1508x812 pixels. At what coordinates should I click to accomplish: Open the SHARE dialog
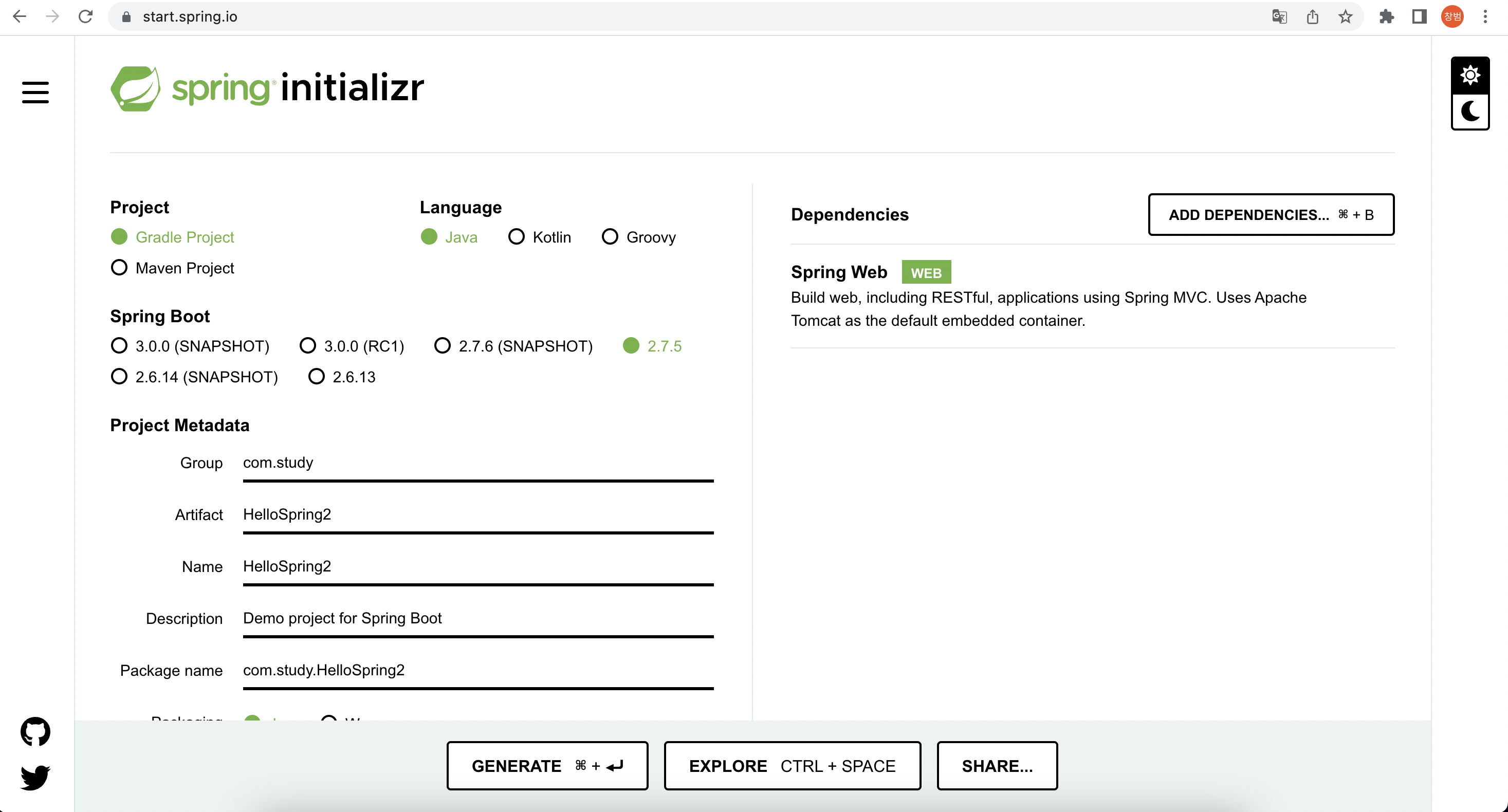pyautogui.click(x=997, y=766)
